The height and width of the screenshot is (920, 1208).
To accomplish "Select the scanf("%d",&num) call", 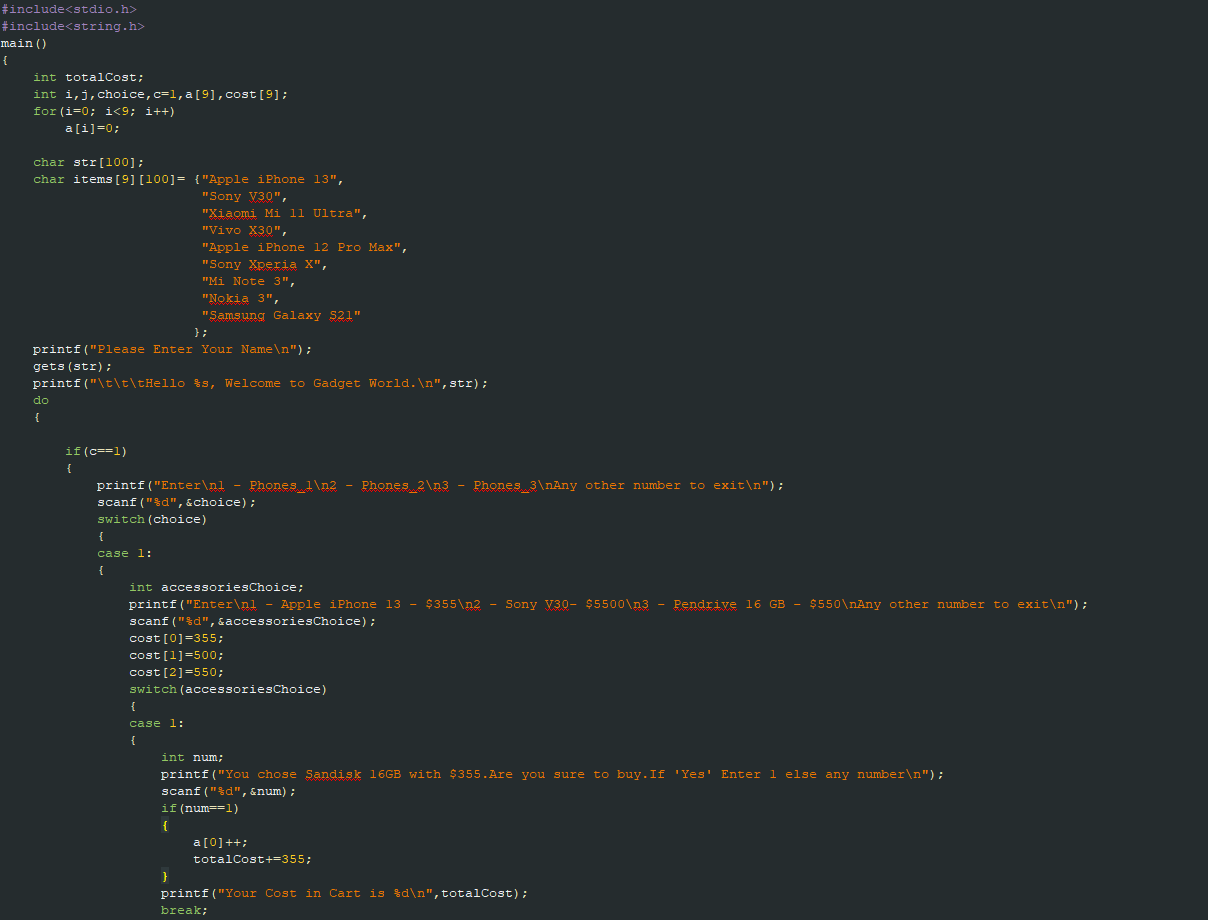I will point(202,791).
